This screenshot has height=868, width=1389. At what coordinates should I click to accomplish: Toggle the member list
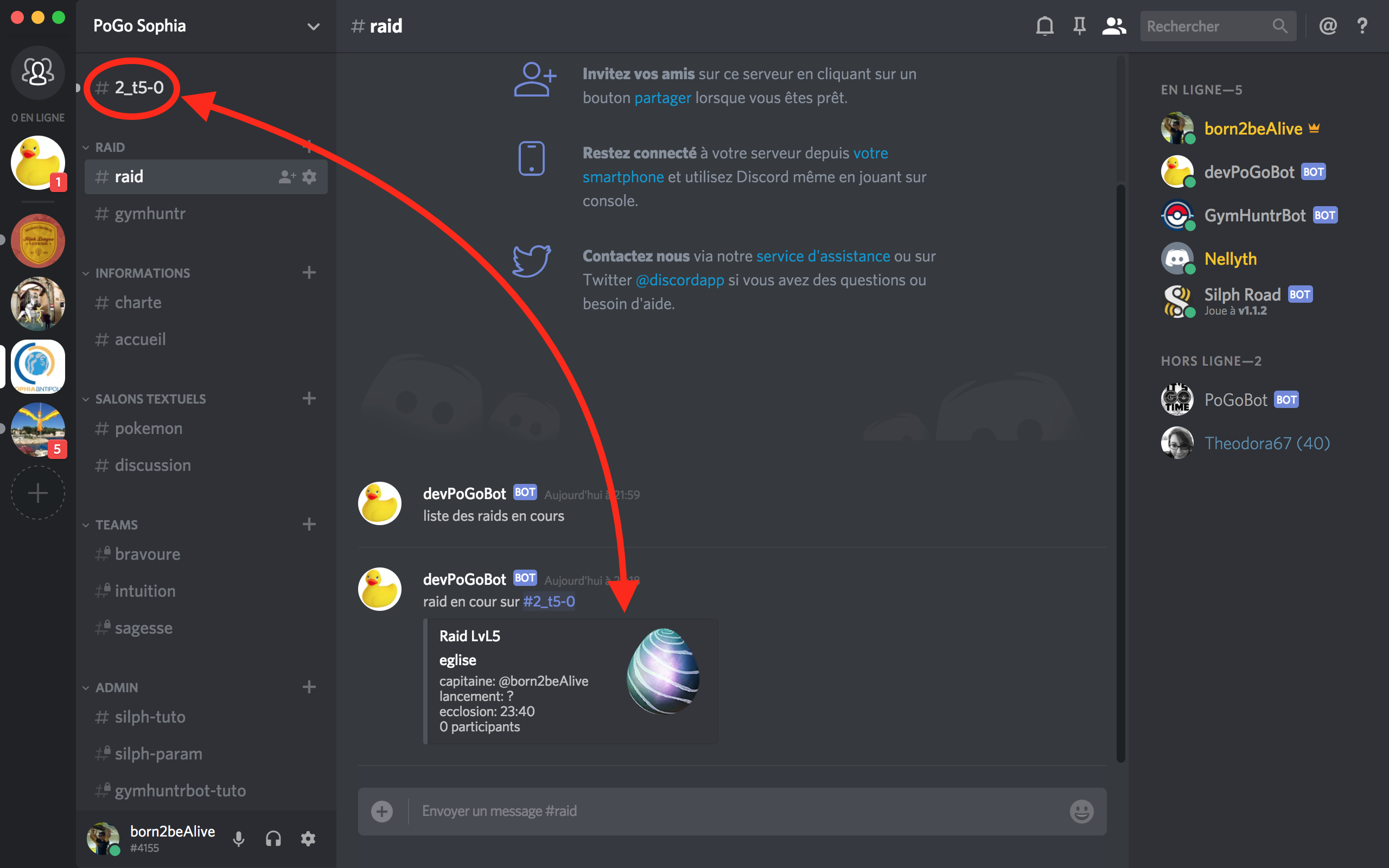coord(1113,26)
